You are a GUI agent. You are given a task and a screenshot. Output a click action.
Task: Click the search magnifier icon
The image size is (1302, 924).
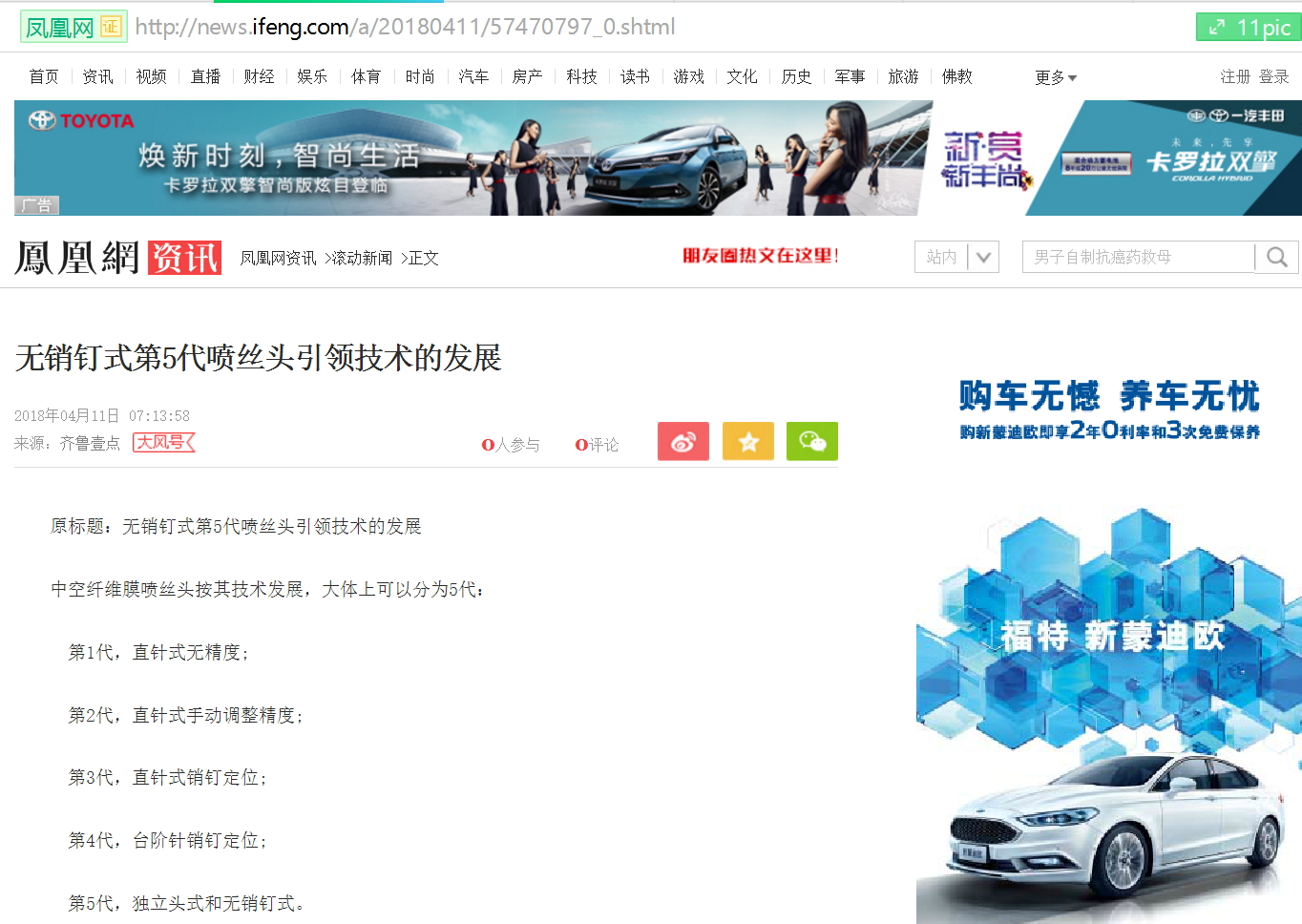tap(1276, 257)
